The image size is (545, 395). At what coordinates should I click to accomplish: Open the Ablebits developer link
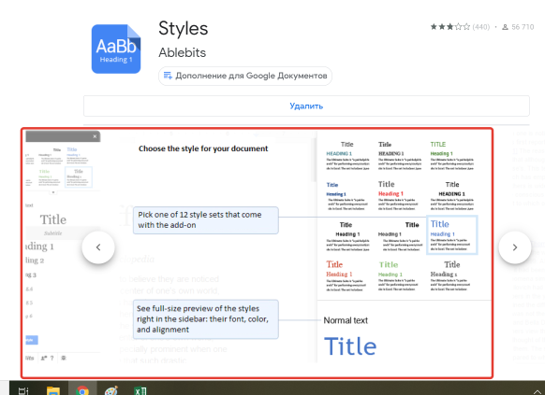click(x=182, y=53)
